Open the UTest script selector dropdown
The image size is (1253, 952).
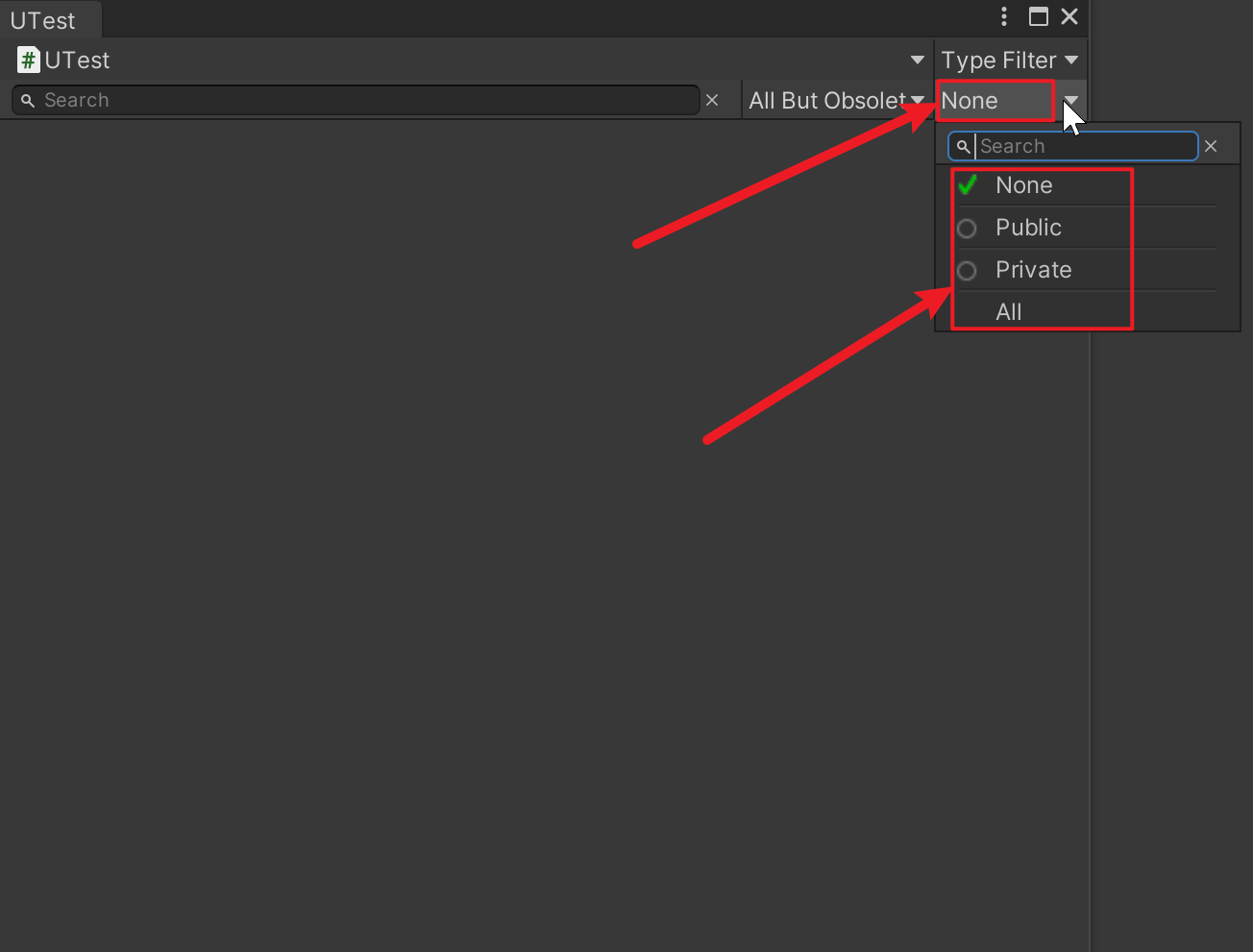[x=918, y=61]
